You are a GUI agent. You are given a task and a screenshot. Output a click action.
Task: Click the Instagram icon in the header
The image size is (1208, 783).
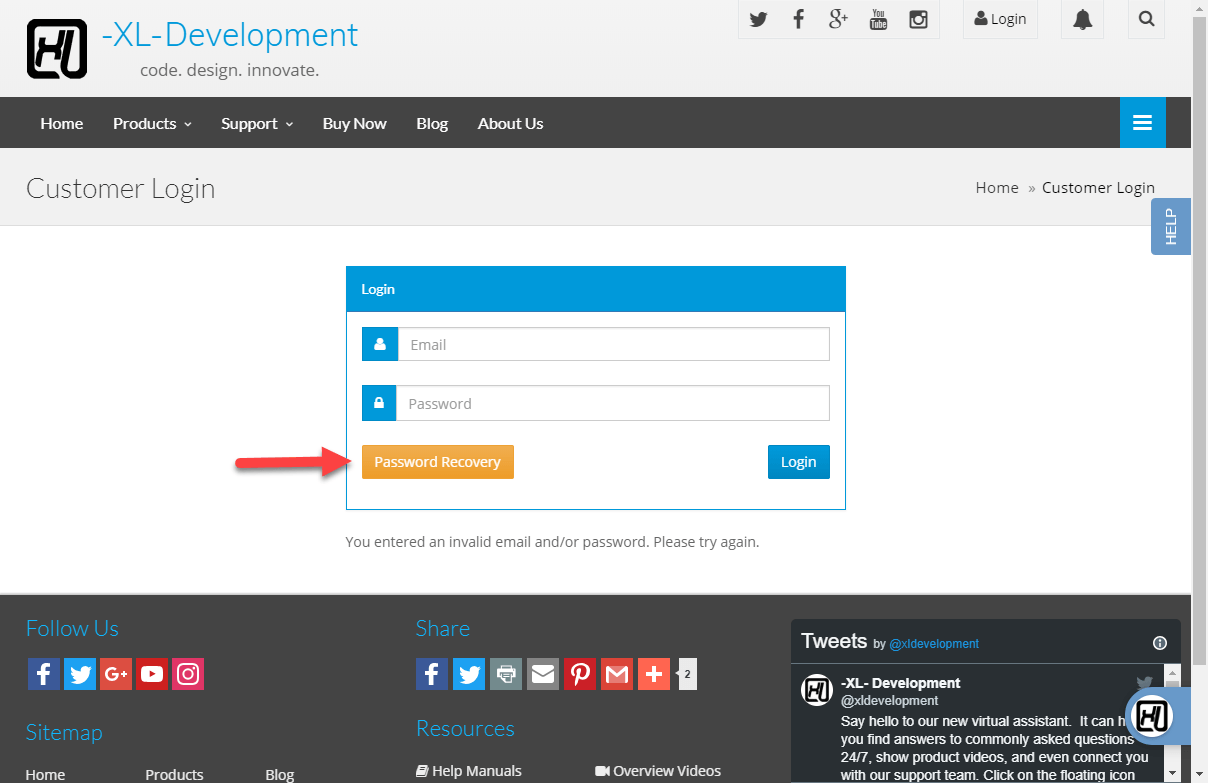point(918,19)
